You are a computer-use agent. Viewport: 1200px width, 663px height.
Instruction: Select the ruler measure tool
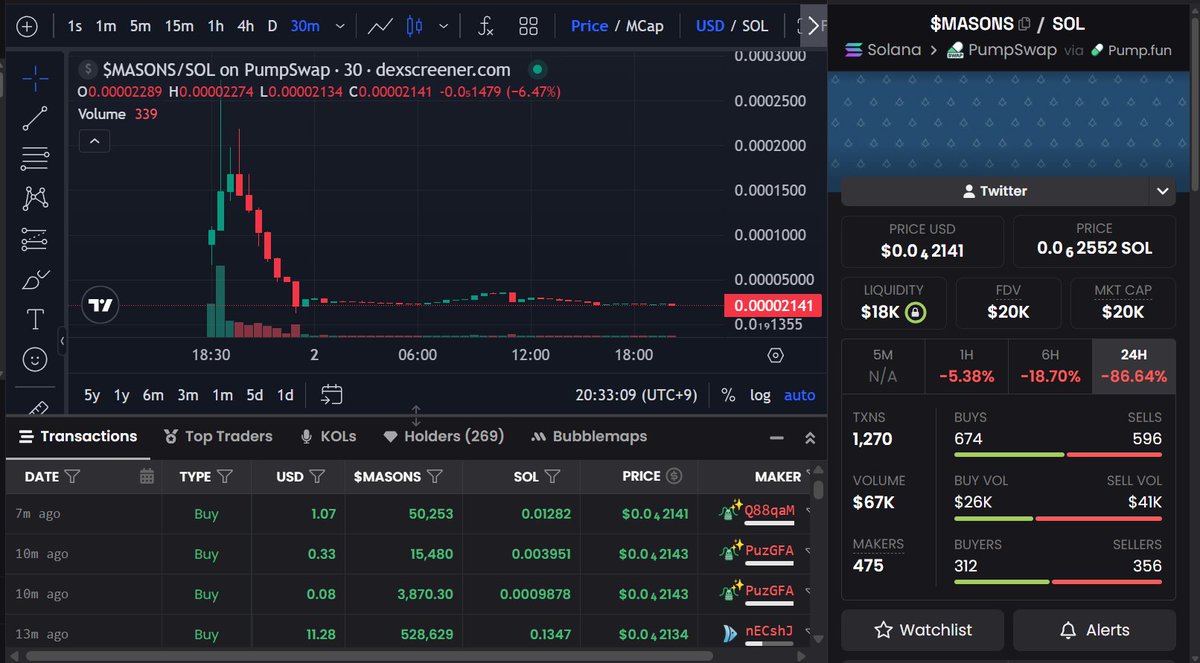37,407
